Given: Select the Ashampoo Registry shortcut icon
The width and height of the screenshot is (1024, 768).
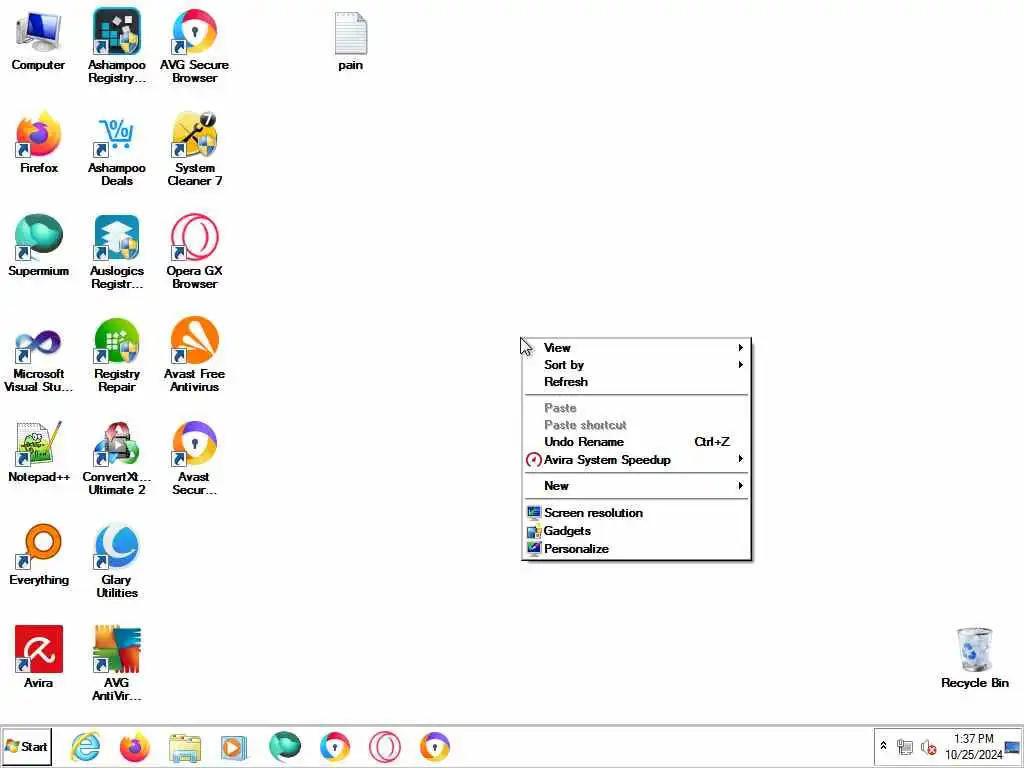Looking at the screenshot, I should (x=117, y=46).
